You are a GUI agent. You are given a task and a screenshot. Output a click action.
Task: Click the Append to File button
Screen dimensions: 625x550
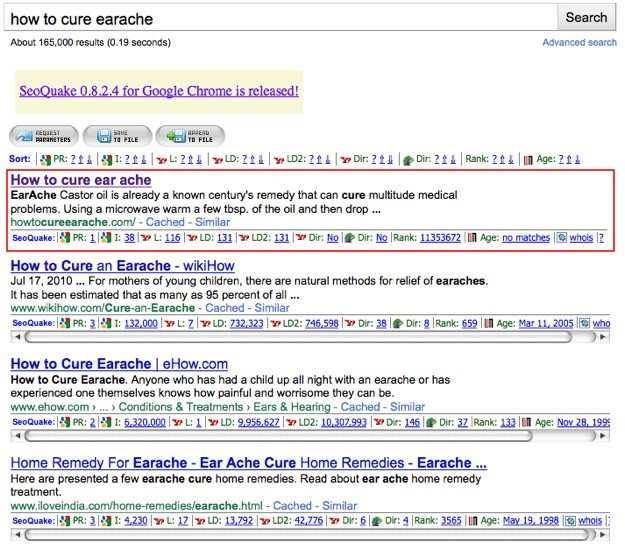(x=190, y=136)
